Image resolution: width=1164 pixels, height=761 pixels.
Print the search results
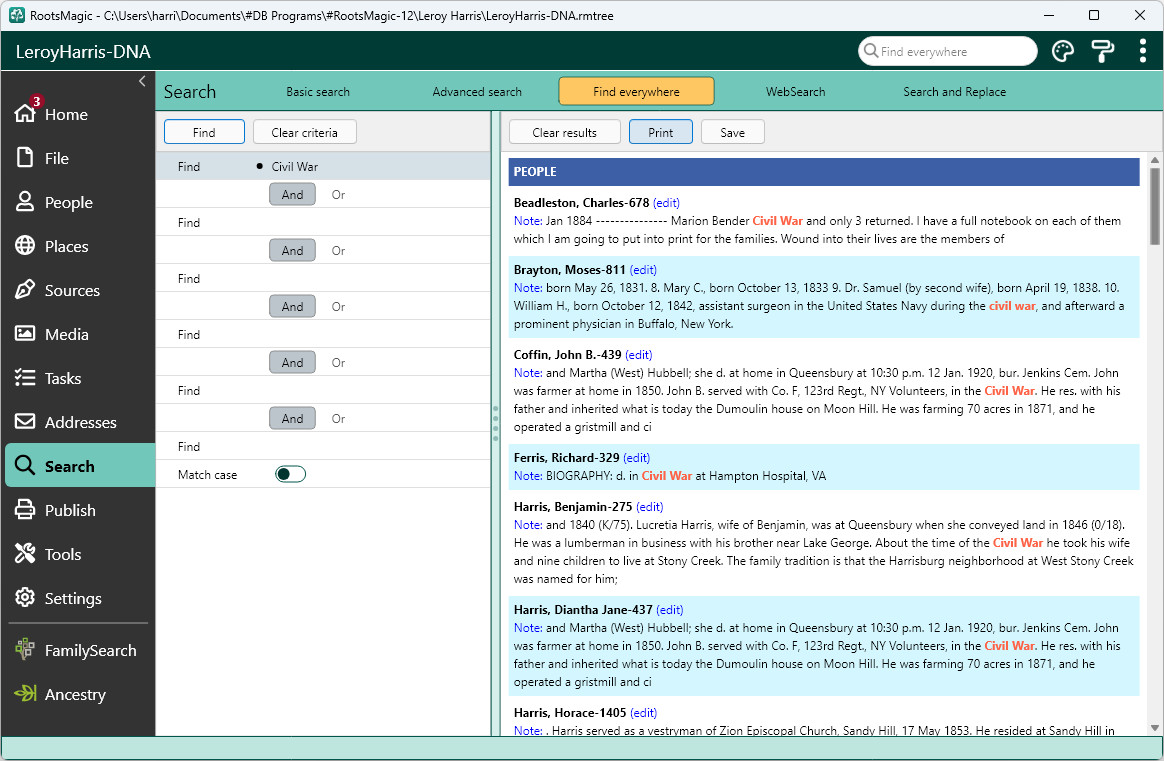[x=661, y=132]
